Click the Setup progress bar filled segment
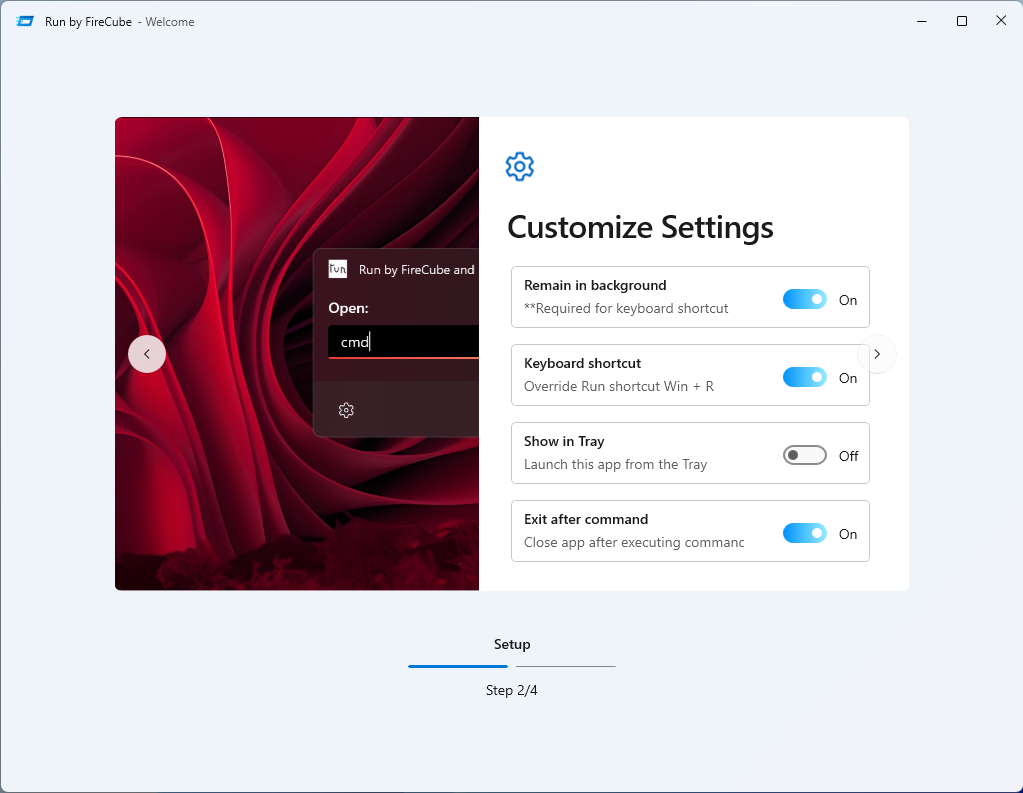Screen dimensions: 1023x793 (458, 666)
